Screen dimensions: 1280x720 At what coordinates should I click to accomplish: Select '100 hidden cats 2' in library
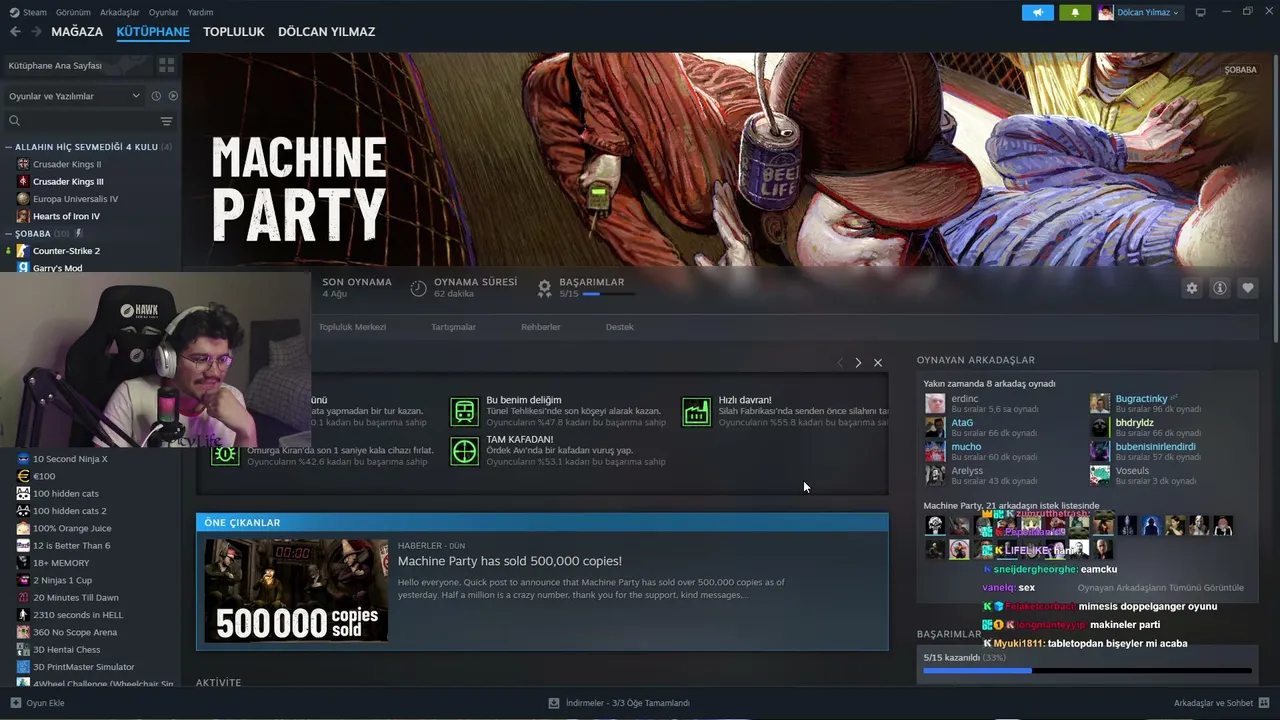(69, 511)
